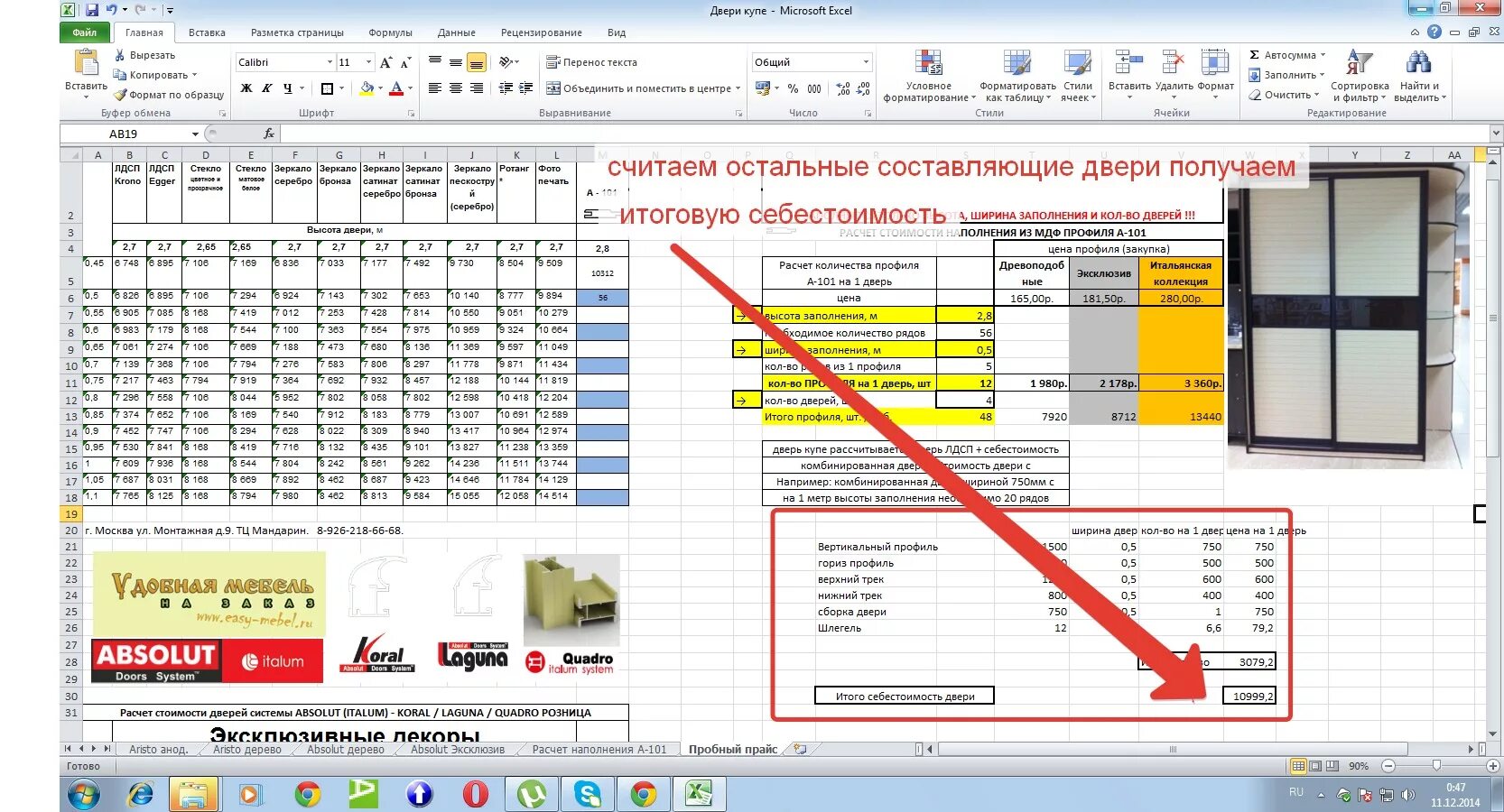Click the Очистить clear button
The width and height of the screenshot is (1504, 812).
click(1284, 95)
